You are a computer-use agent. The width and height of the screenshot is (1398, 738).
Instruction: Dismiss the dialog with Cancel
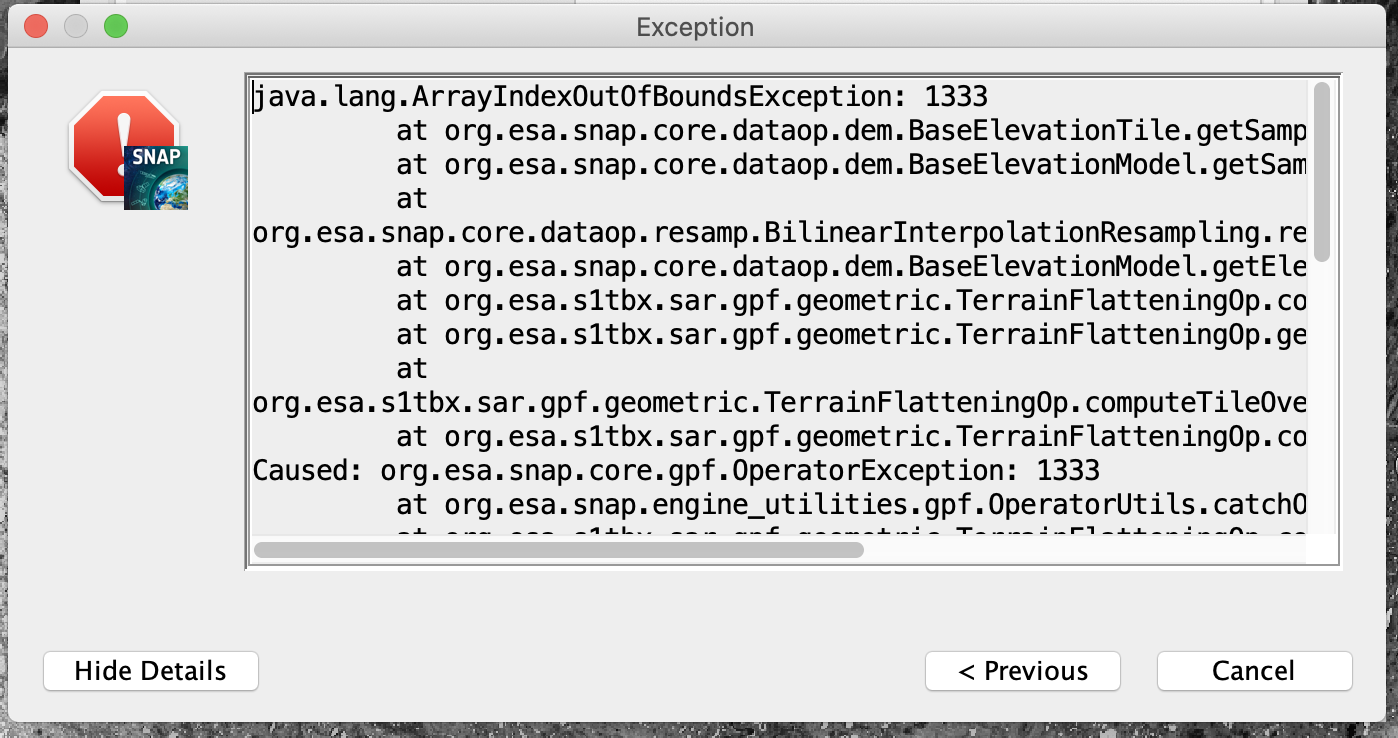tap(1254, 671)
